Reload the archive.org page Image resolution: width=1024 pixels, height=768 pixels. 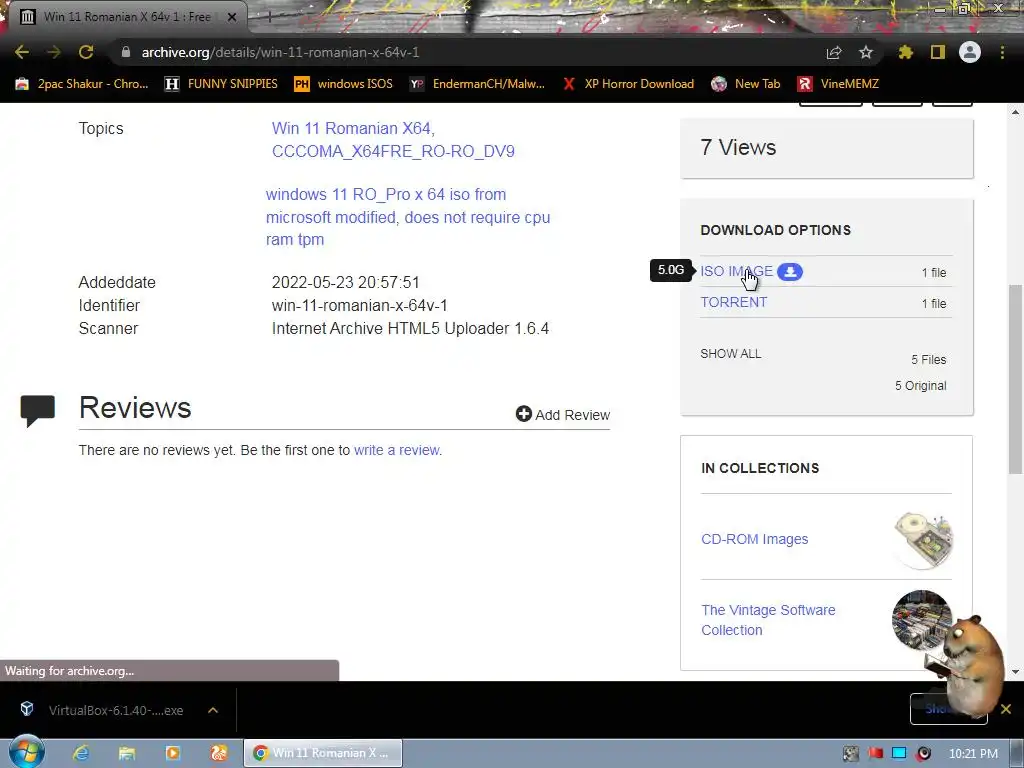(86, 52)
